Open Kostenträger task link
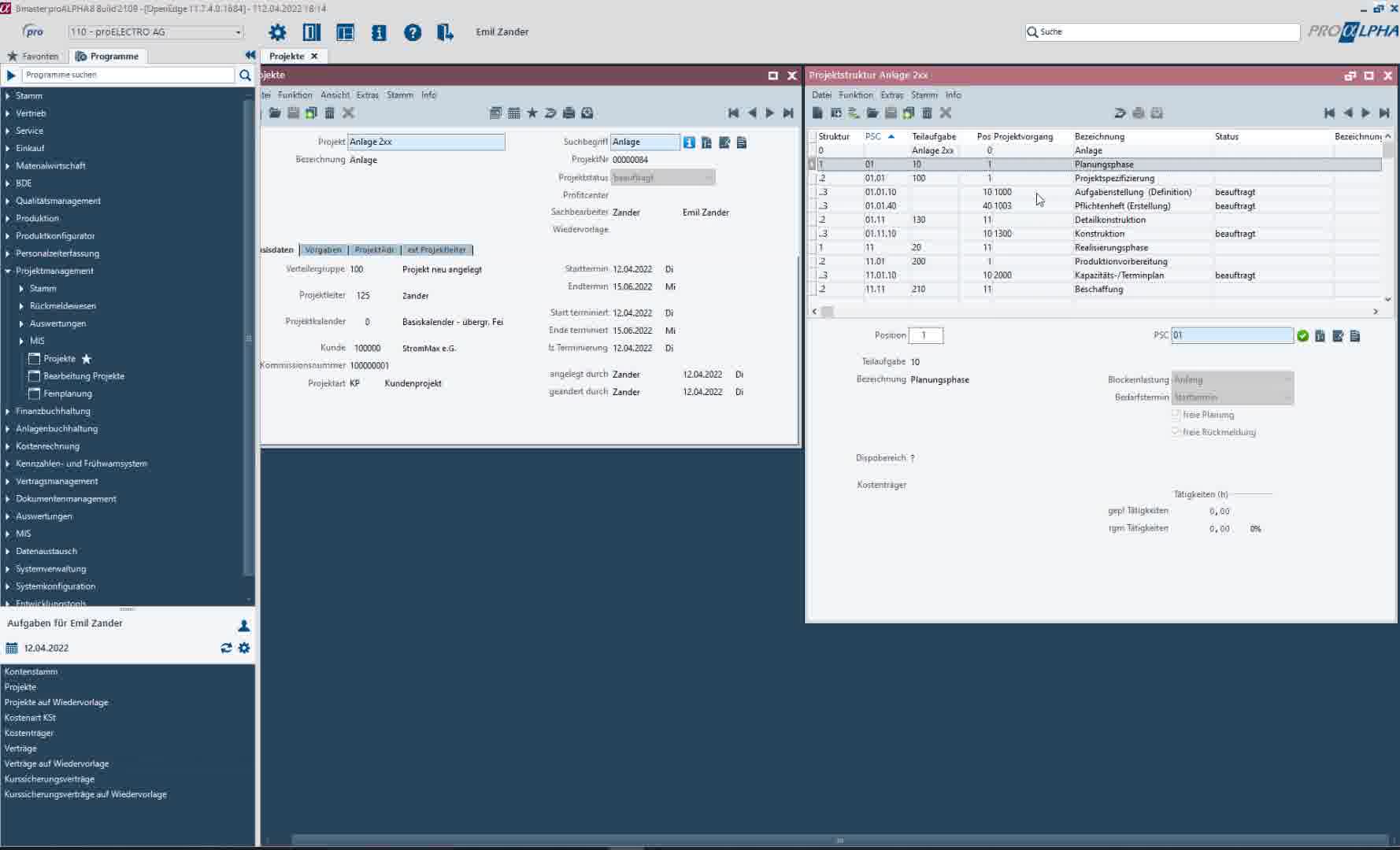This screenshot has width=1400, height=850. pos(29,733)
